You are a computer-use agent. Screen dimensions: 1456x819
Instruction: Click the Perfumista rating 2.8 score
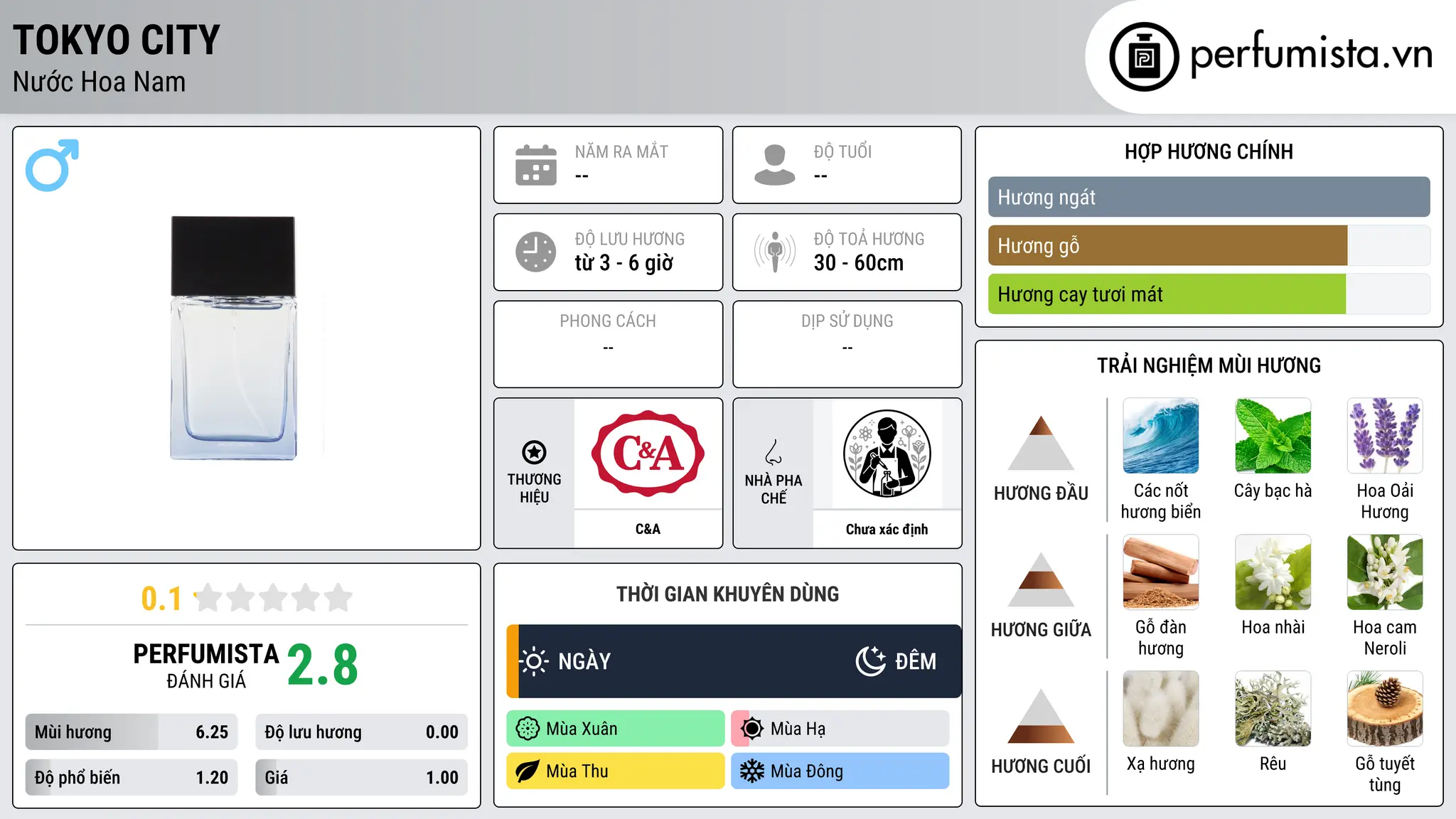(323, 665)
